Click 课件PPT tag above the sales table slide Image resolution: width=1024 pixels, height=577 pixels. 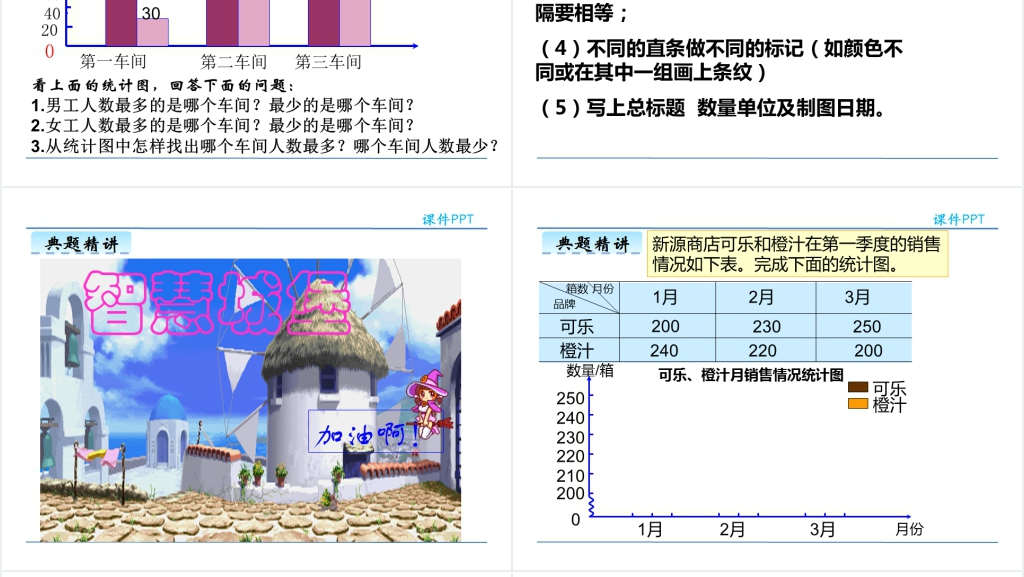958,219
